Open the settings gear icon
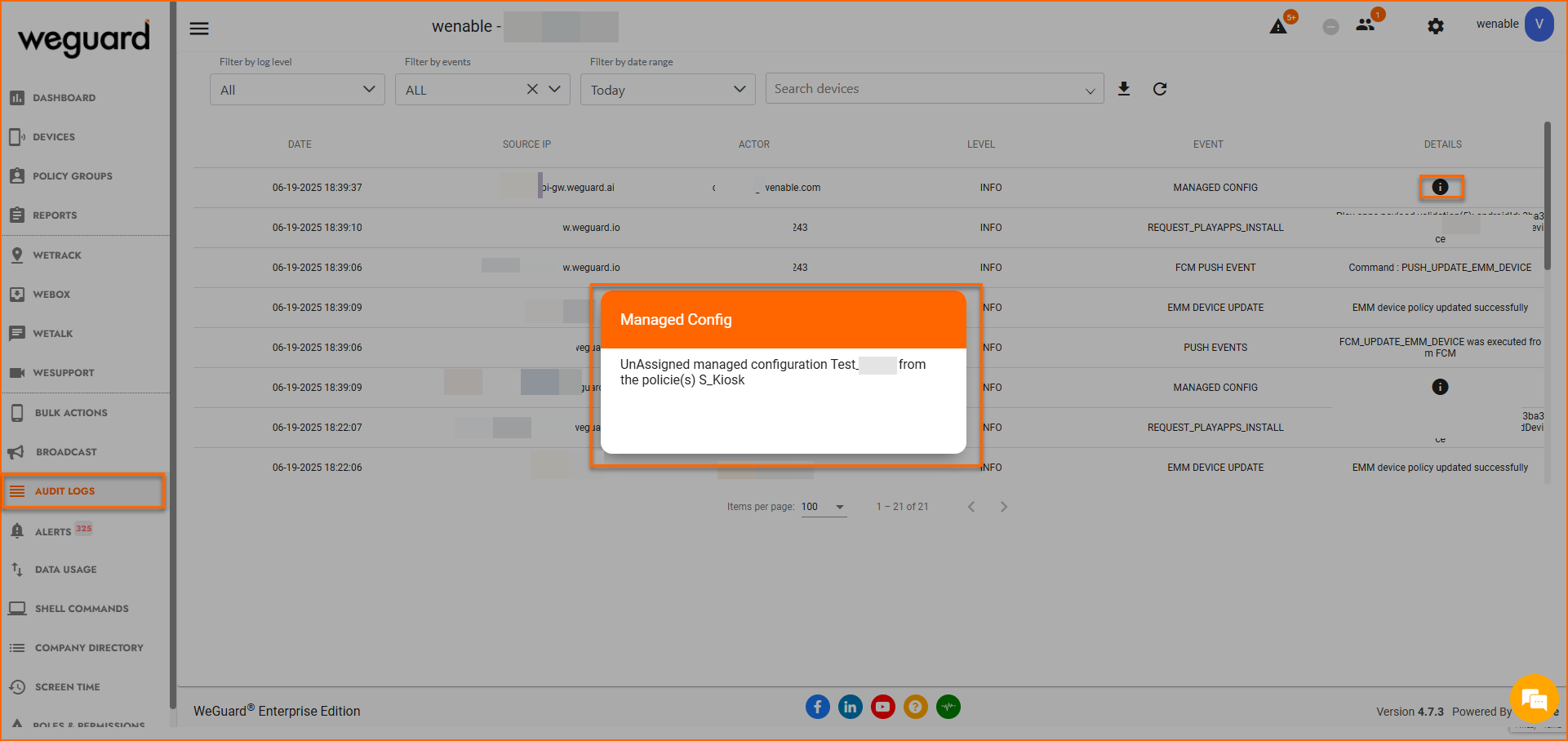 [1436, 26]
